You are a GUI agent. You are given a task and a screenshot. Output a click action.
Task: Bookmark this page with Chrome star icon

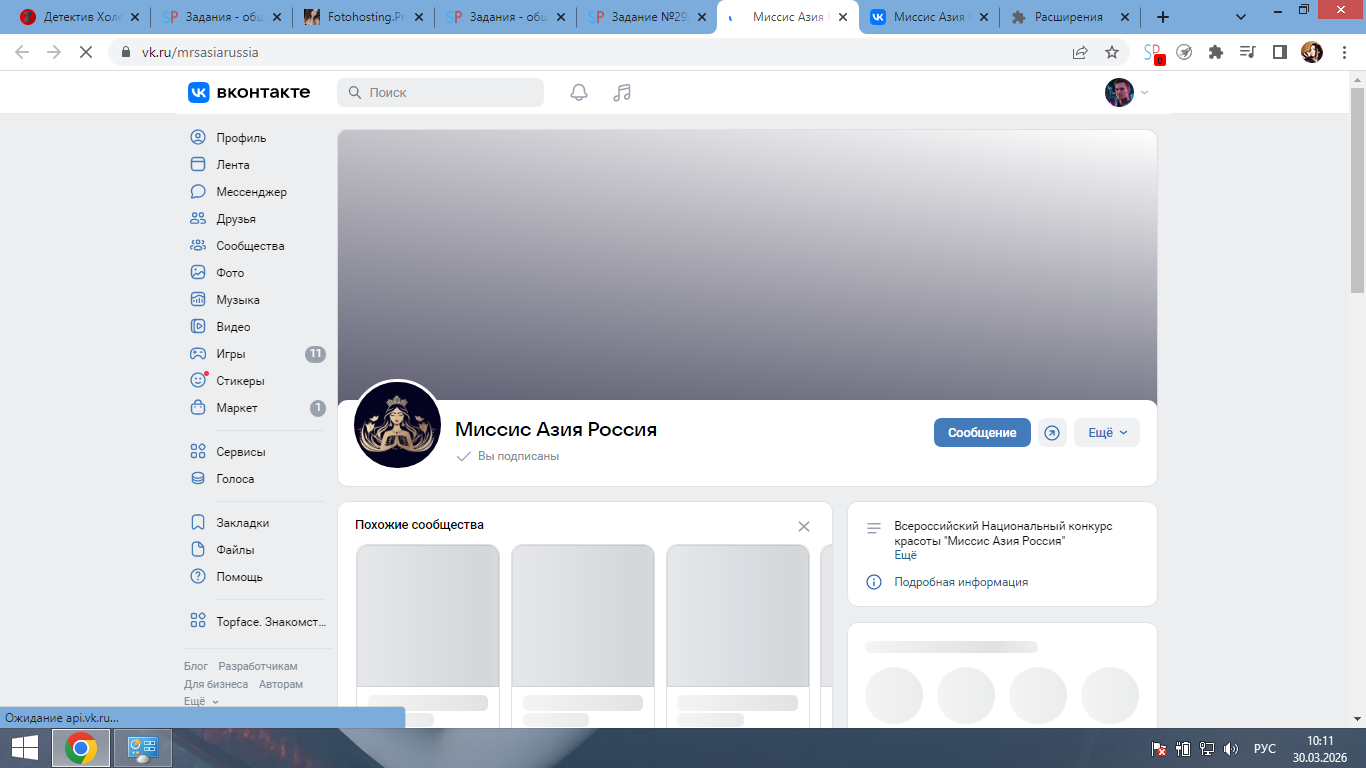[1111, 52]
